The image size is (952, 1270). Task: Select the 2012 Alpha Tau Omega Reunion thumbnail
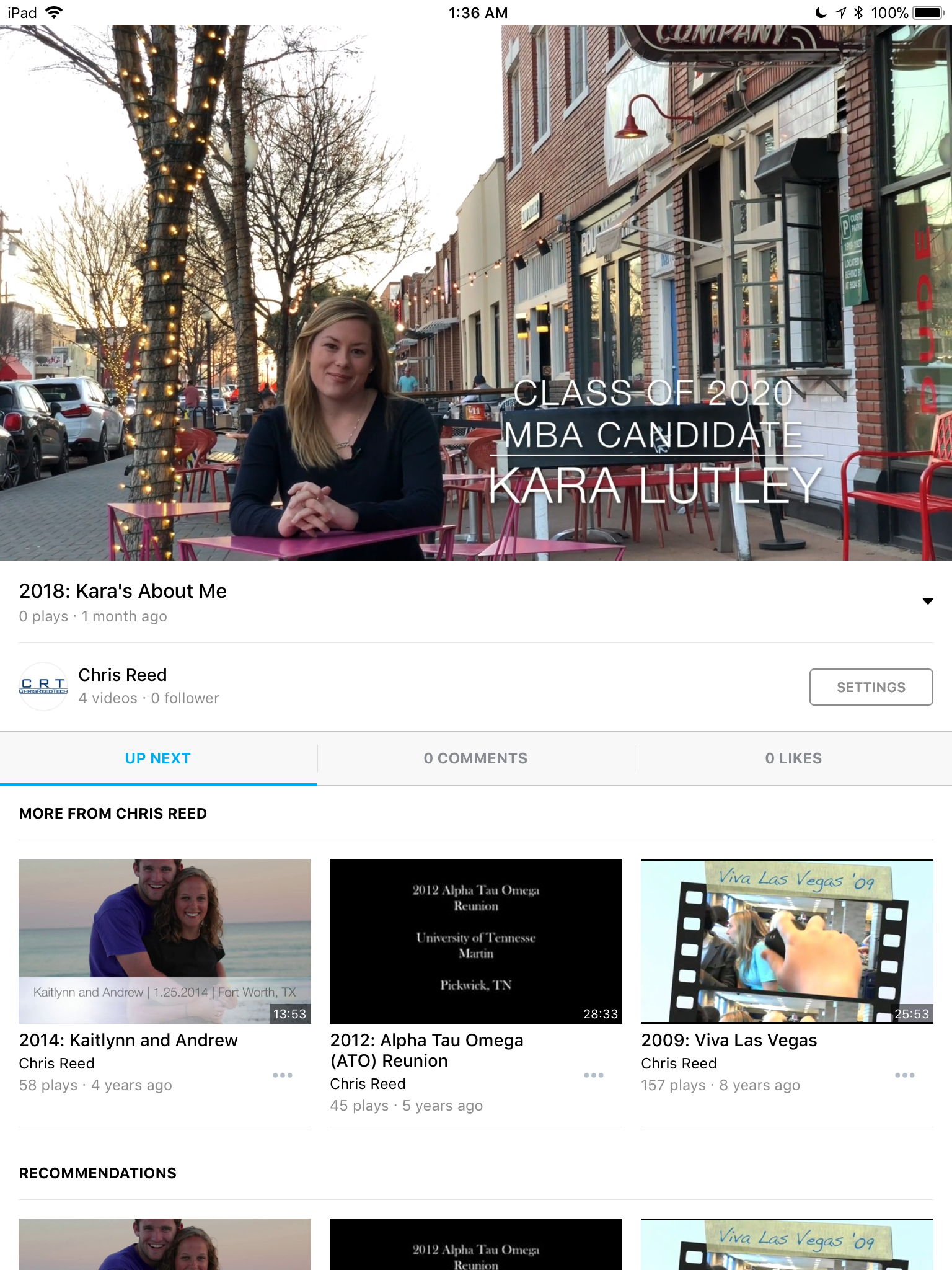tap(475, 941)
